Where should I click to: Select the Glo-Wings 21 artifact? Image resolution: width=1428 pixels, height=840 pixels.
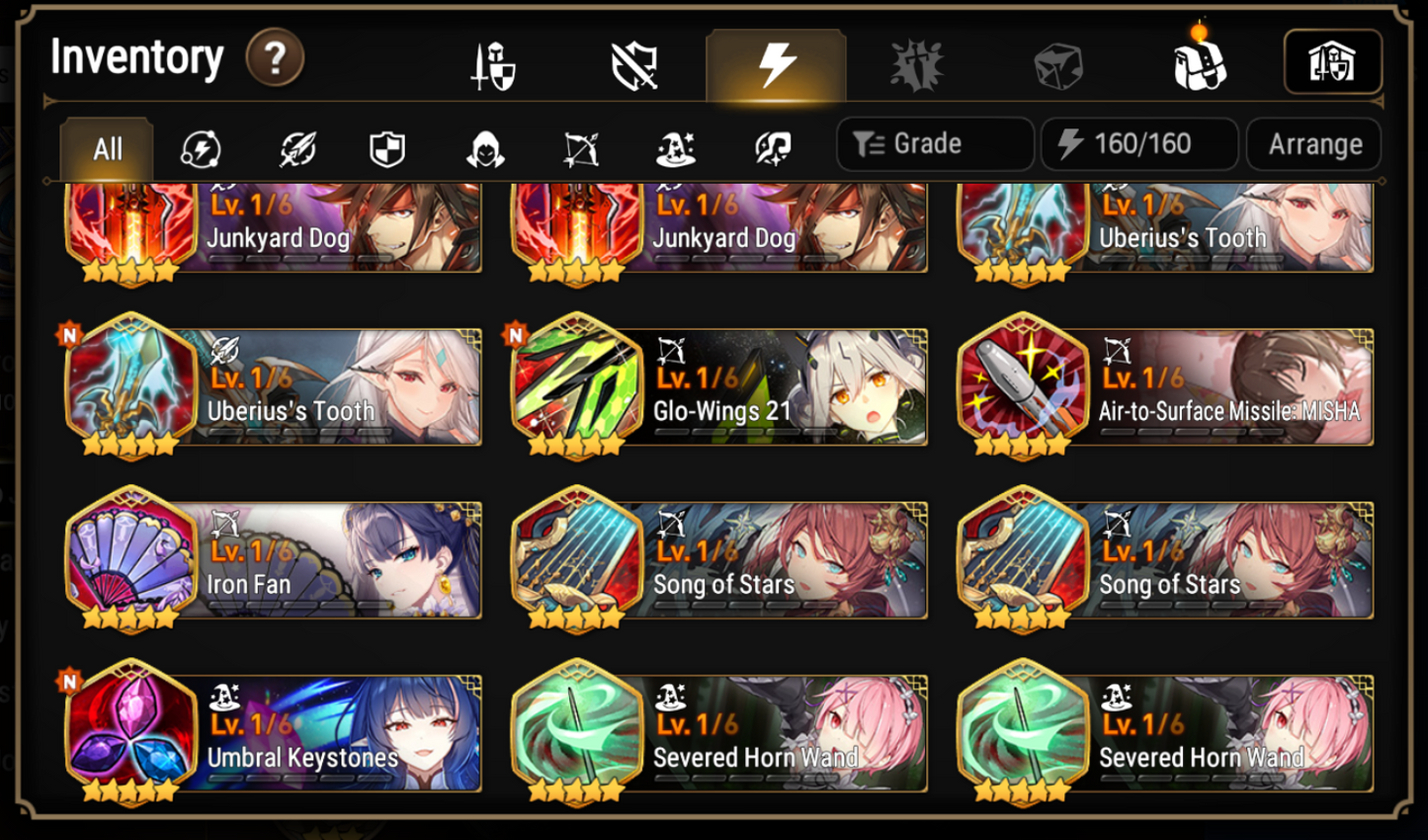tap(719, 387)
